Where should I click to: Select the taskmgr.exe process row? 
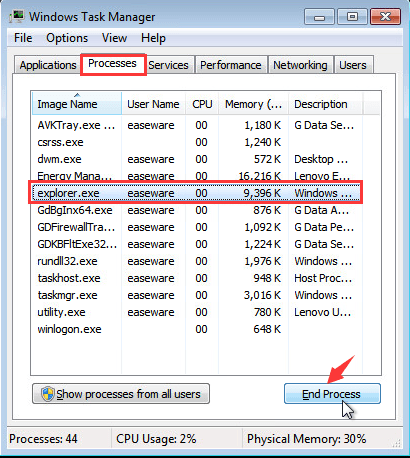[x=196, y=295]
